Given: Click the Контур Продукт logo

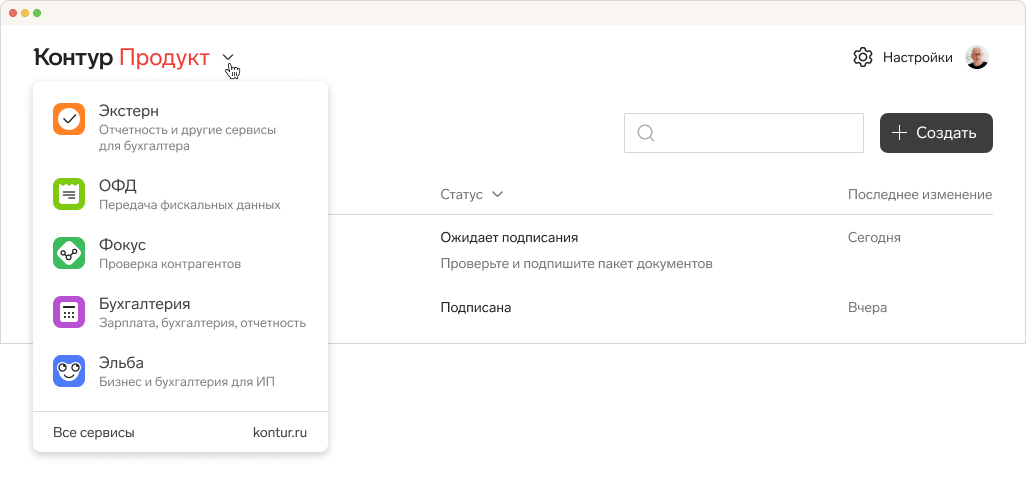Looking at the screenshot, I should pos(122,58).
